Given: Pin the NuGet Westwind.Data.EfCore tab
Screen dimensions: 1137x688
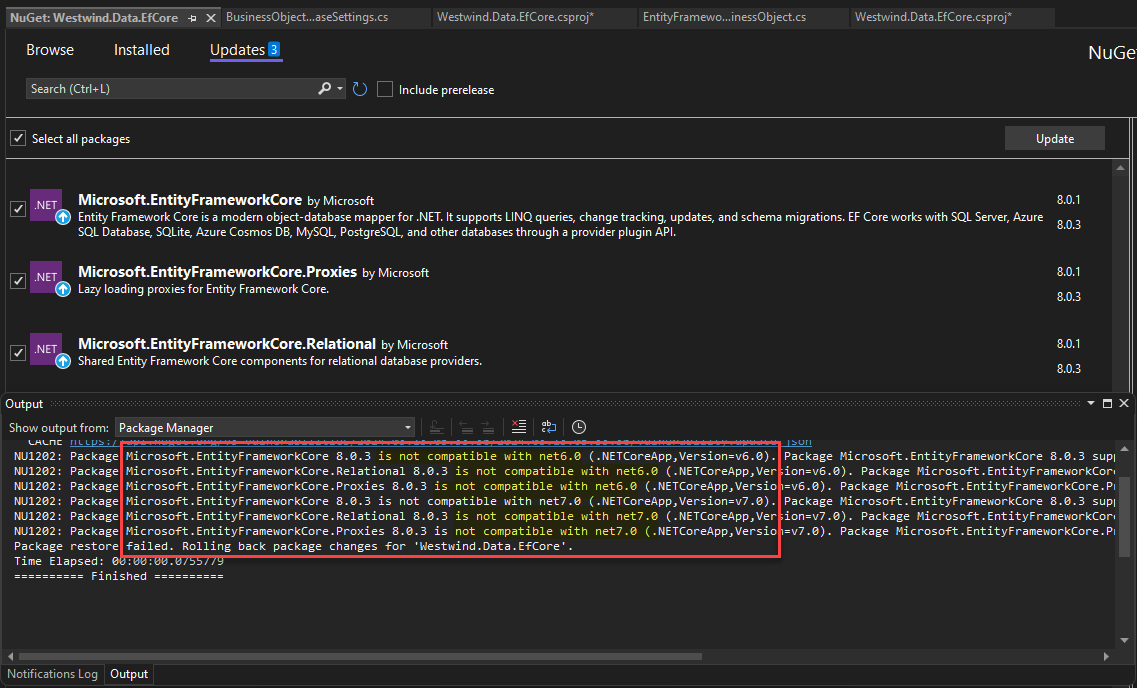Looking at the screenshot, I should (x=192, y=18).
